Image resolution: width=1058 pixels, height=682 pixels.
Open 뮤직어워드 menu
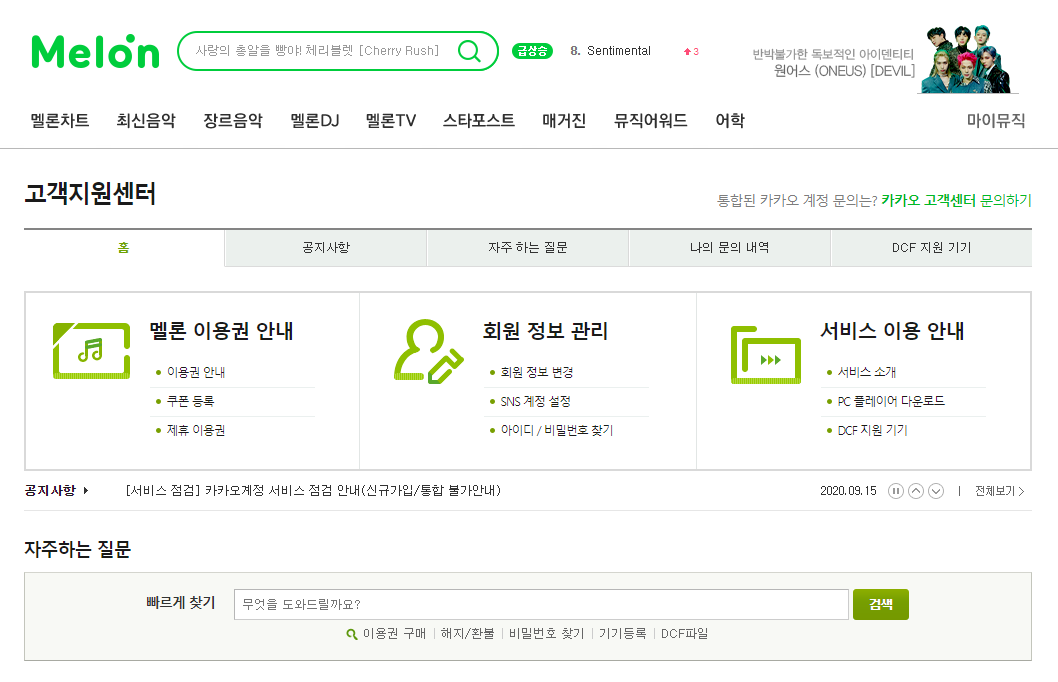pyautogui.click(x=650, y=121)
